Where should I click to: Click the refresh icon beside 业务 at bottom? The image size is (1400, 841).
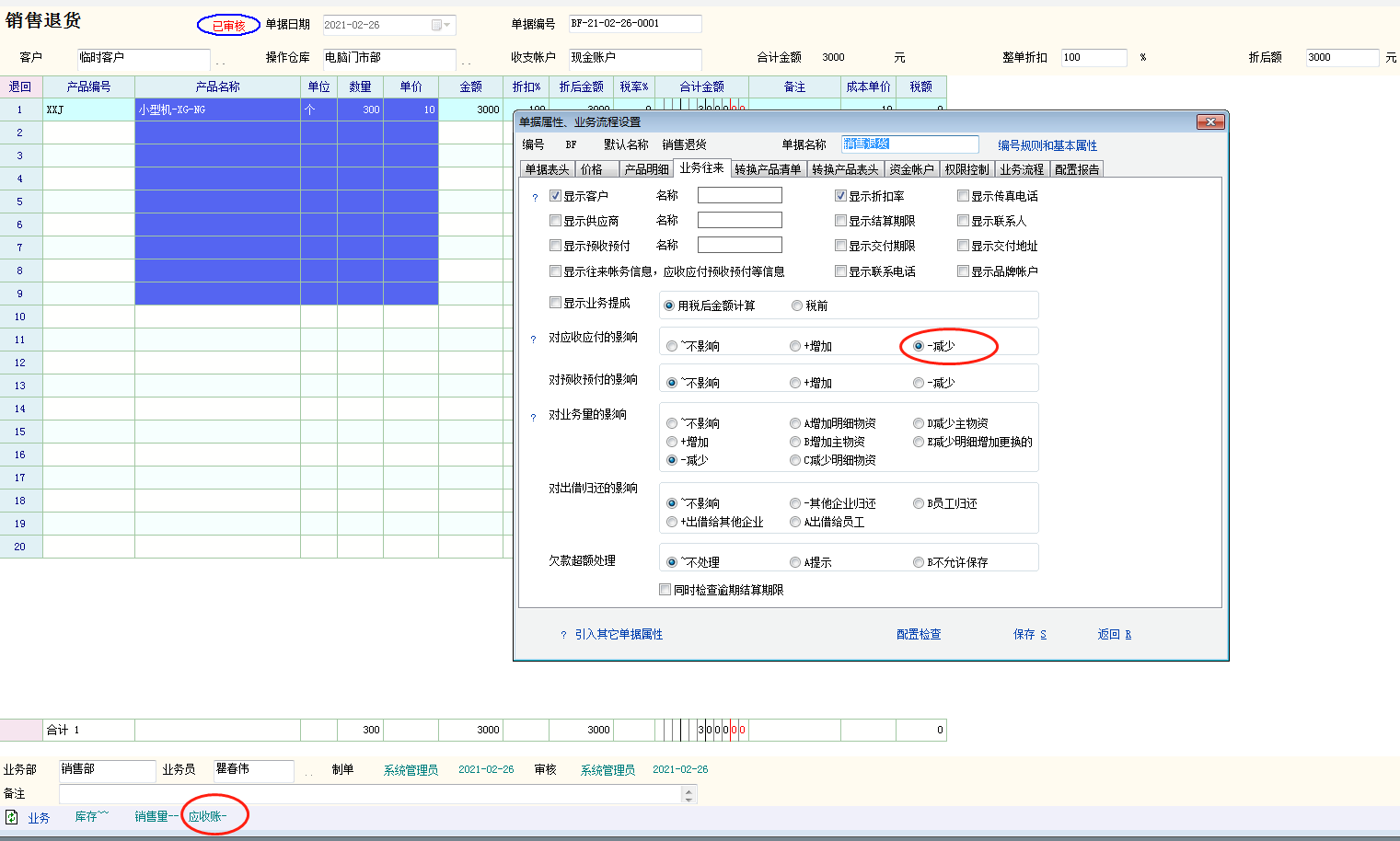click(x=12, y=817)
